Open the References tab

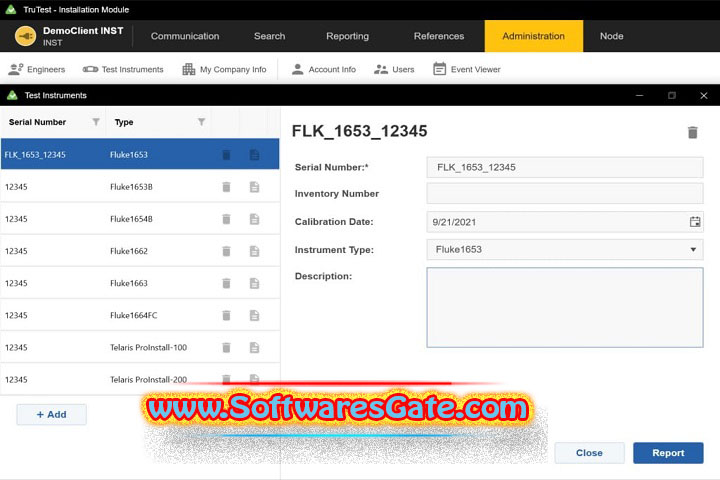(439, 36)
